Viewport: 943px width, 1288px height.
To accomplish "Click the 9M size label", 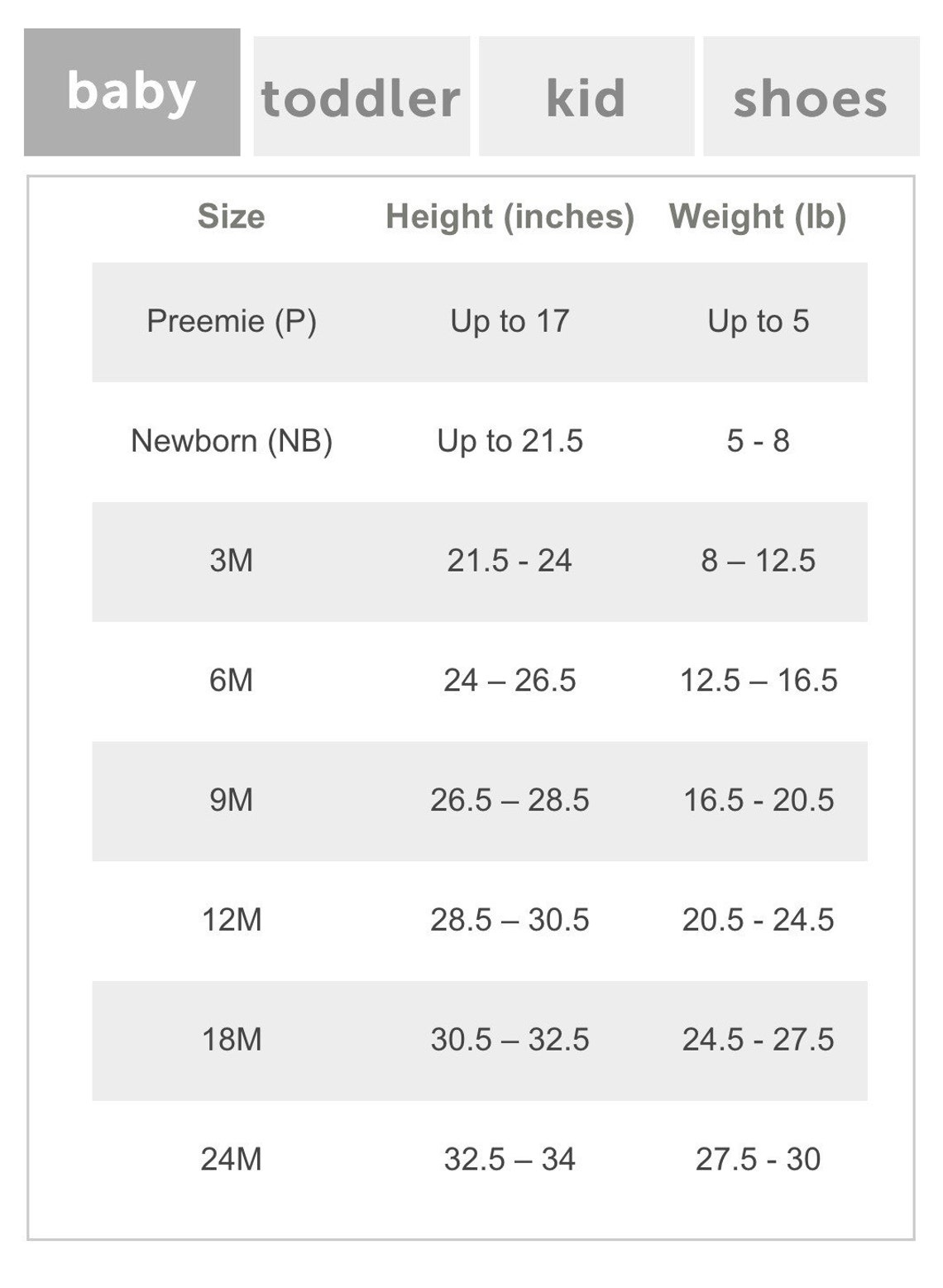I will click(x=232, y=800).
